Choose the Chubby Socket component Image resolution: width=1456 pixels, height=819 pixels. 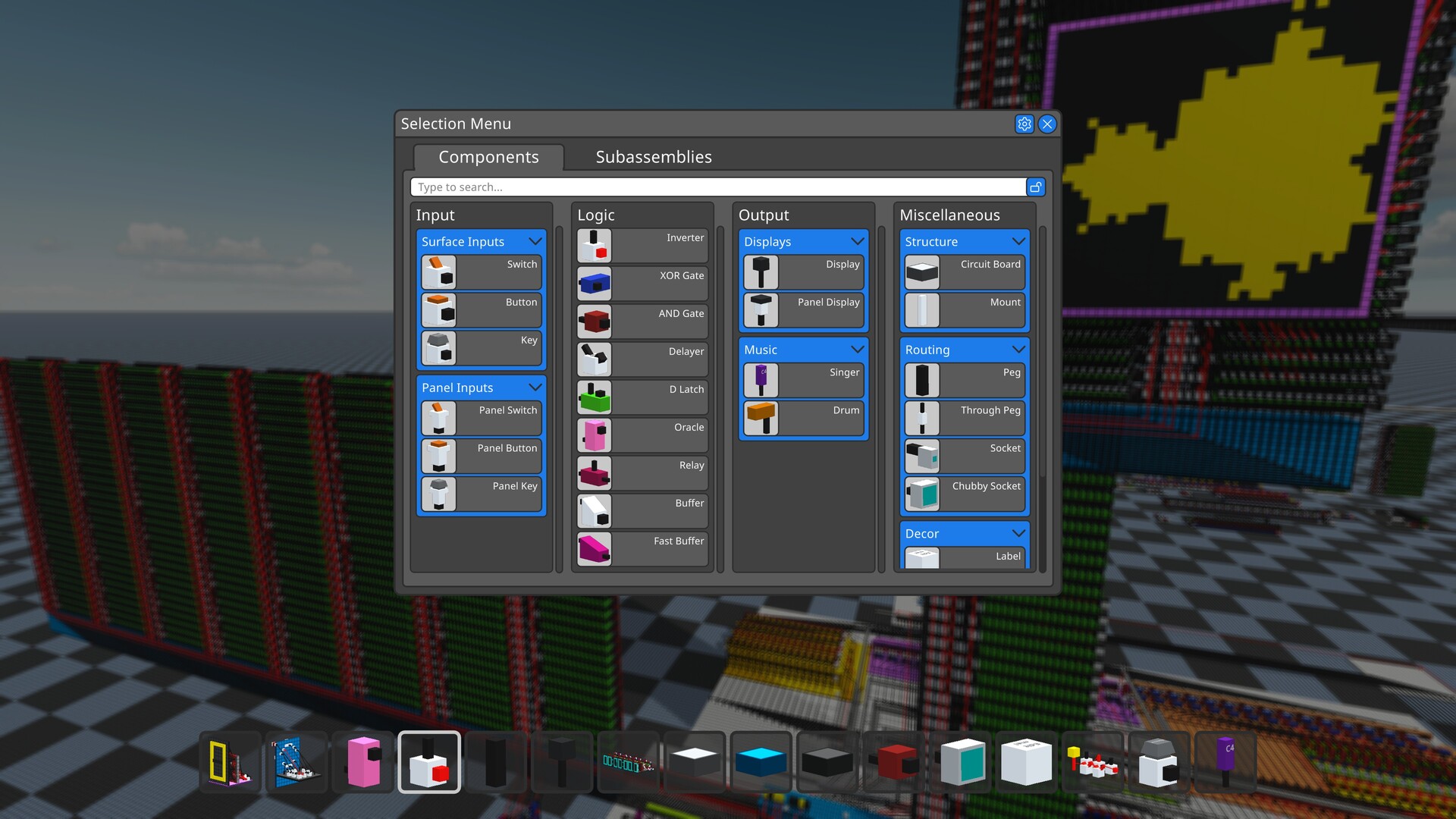(964, 494)
